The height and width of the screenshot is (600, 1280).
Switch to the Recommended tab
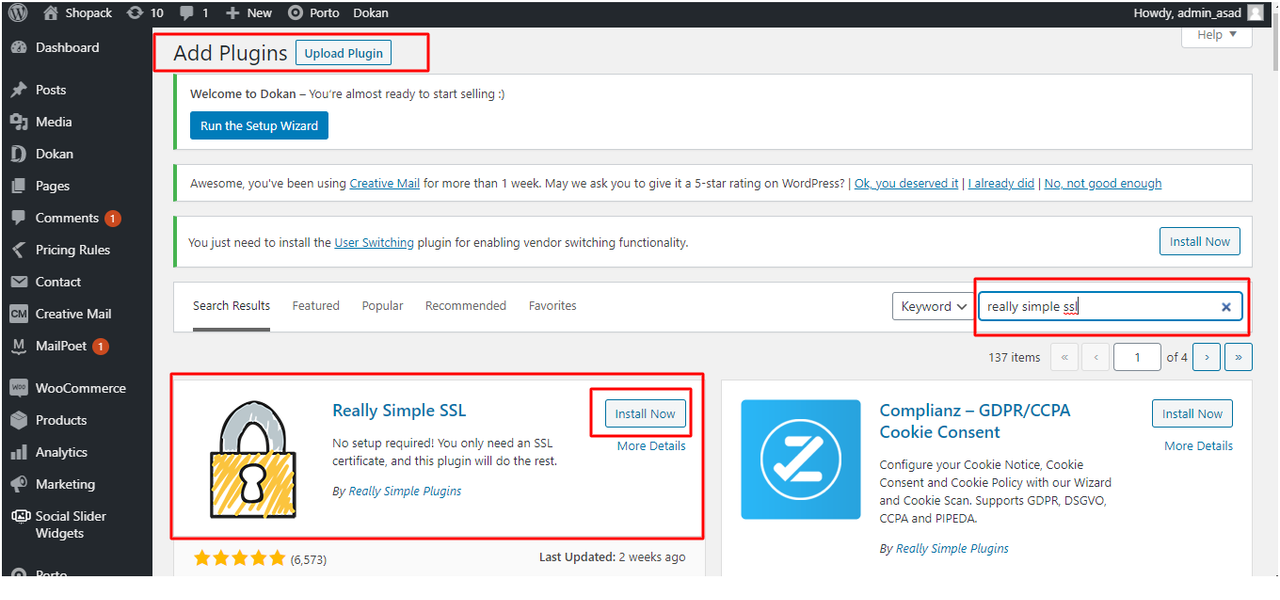click(x=466, y=306)
